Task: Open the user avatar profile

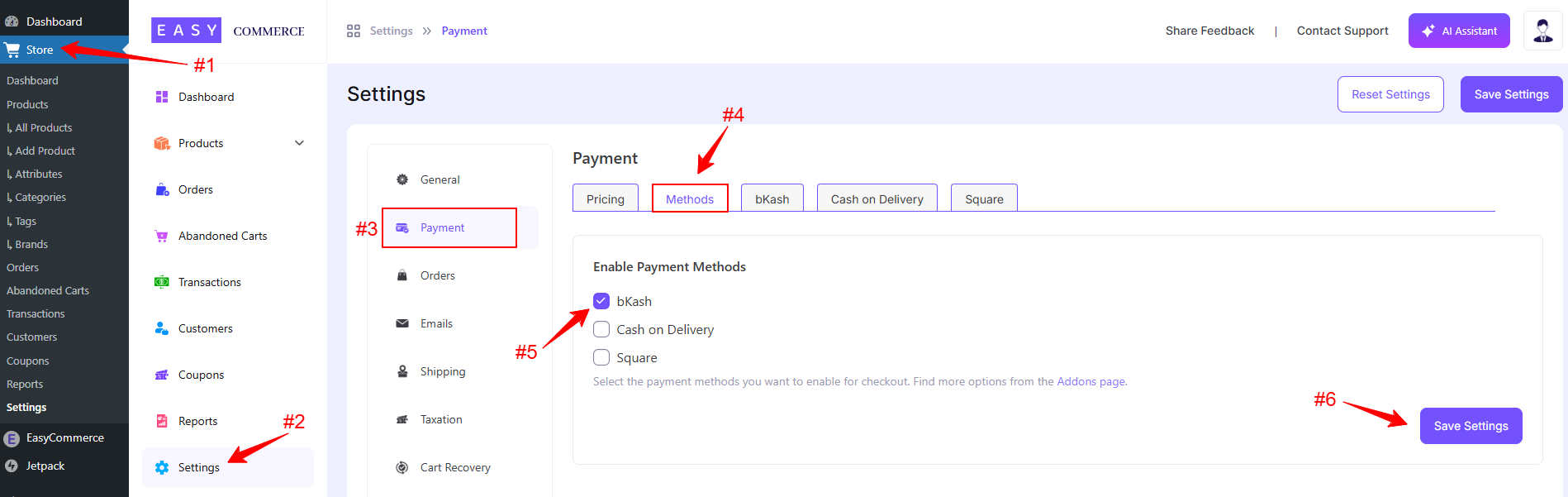Action: [x=1542, y=31]
